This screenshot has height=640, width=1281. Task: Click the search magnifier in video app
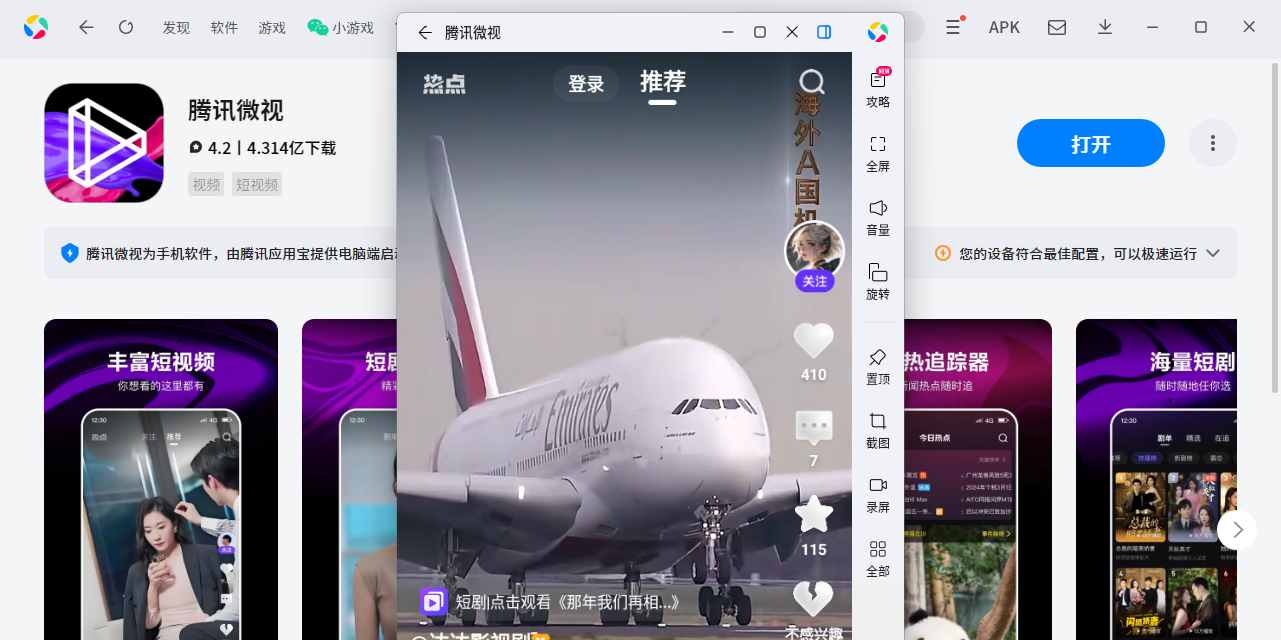tap(812, 82)
